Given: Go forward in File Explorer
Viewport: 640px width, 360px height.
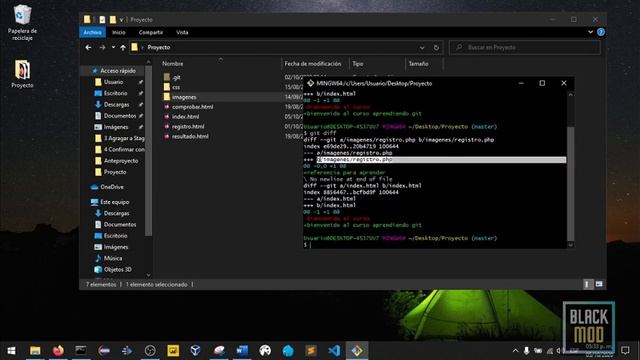Looking at the screenshot, I should click(x=102, y=47).
